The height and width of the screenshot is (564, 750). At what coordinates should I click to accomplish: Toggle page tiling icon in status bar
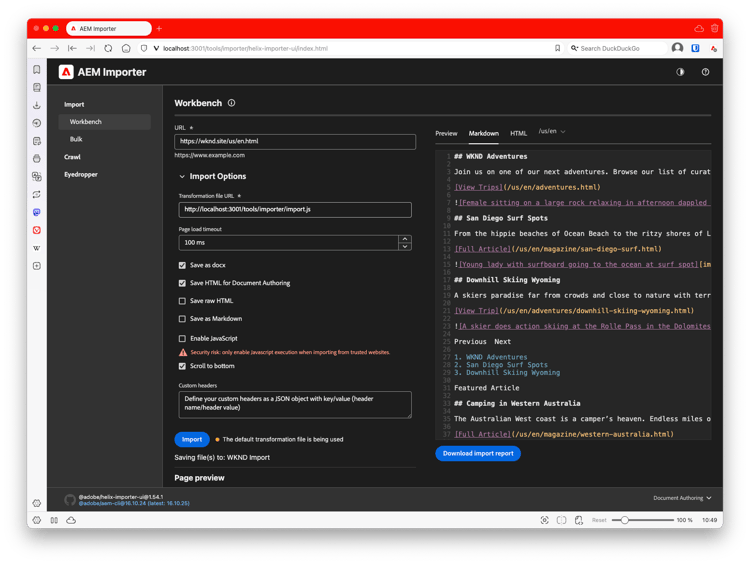pos(562,520)
